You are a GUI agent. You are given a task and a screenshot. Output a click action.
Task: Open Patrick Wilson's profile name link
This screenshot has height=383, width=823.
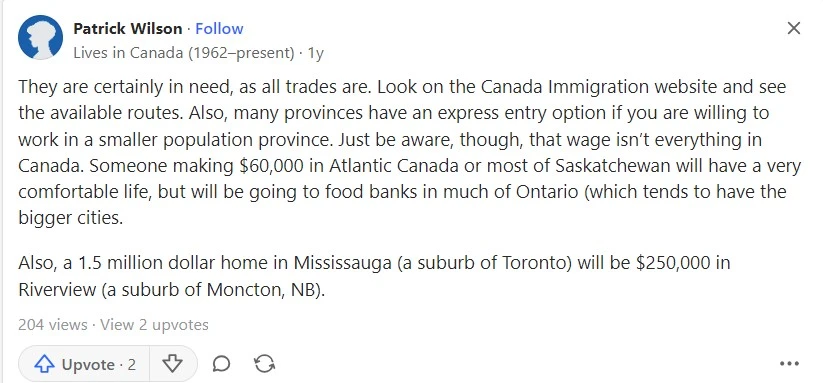128,28
